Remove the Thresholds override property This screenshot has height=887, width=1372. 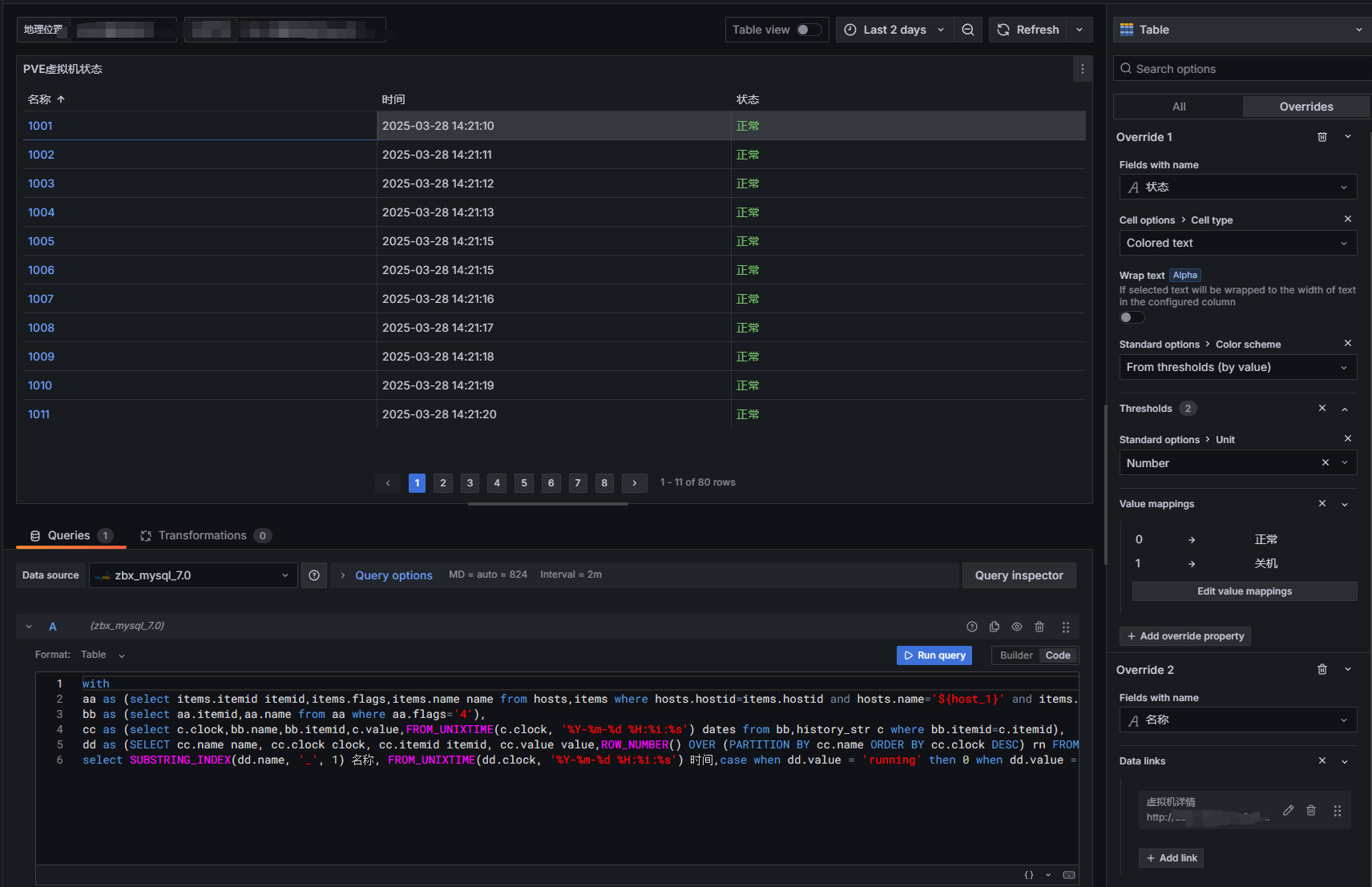[1322, 409]
